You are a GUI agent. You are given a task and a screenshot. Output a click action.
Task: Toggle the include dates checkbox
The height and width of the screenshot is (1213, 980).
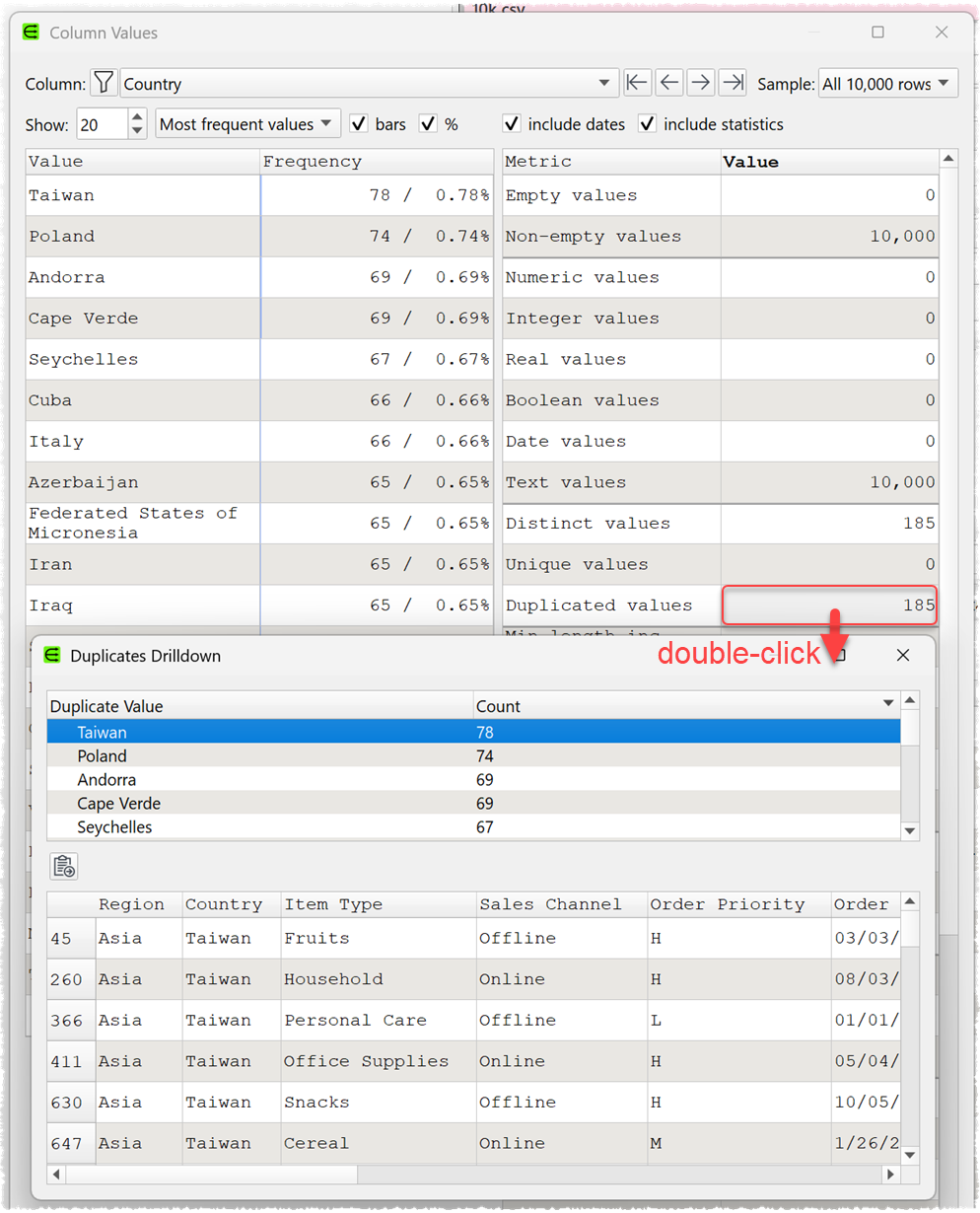(511, 124)
